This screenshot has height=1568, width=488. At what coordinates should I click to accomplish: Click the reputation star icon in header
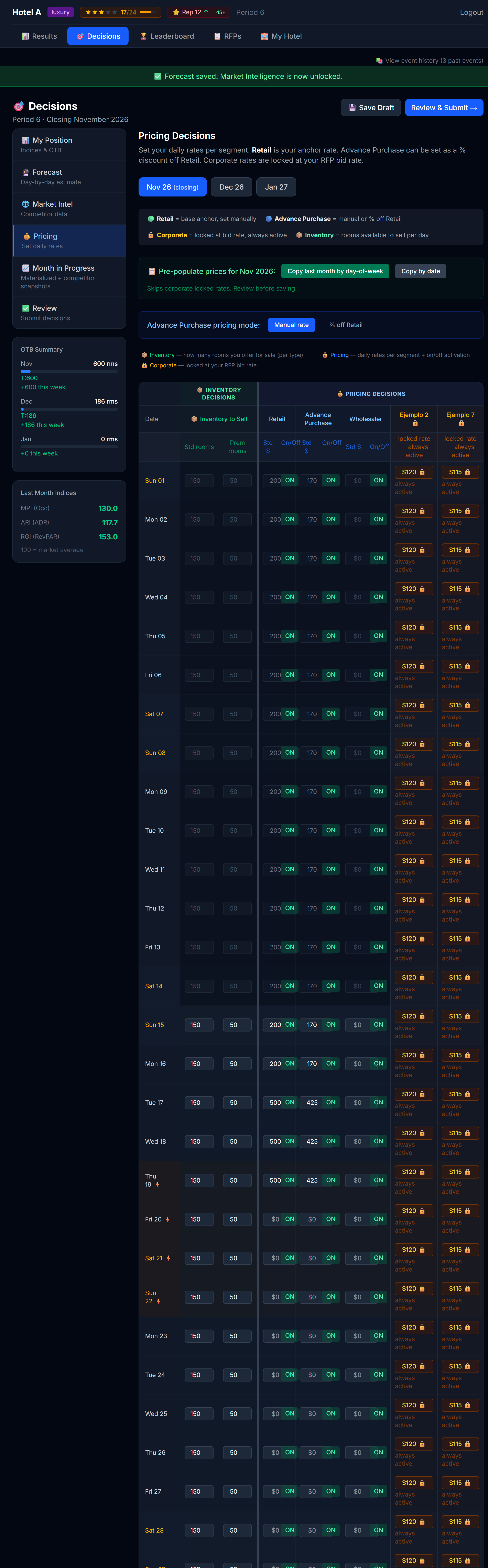point(176,12)
